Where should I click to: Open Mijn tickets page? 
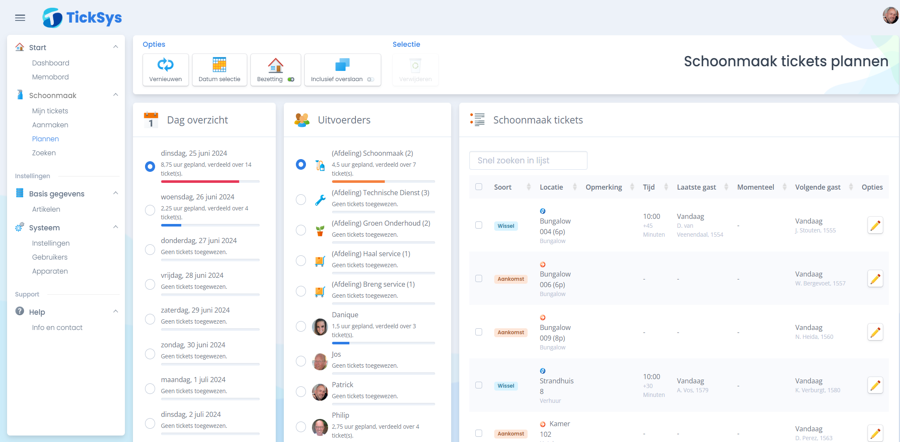click(x=50, y=111)
